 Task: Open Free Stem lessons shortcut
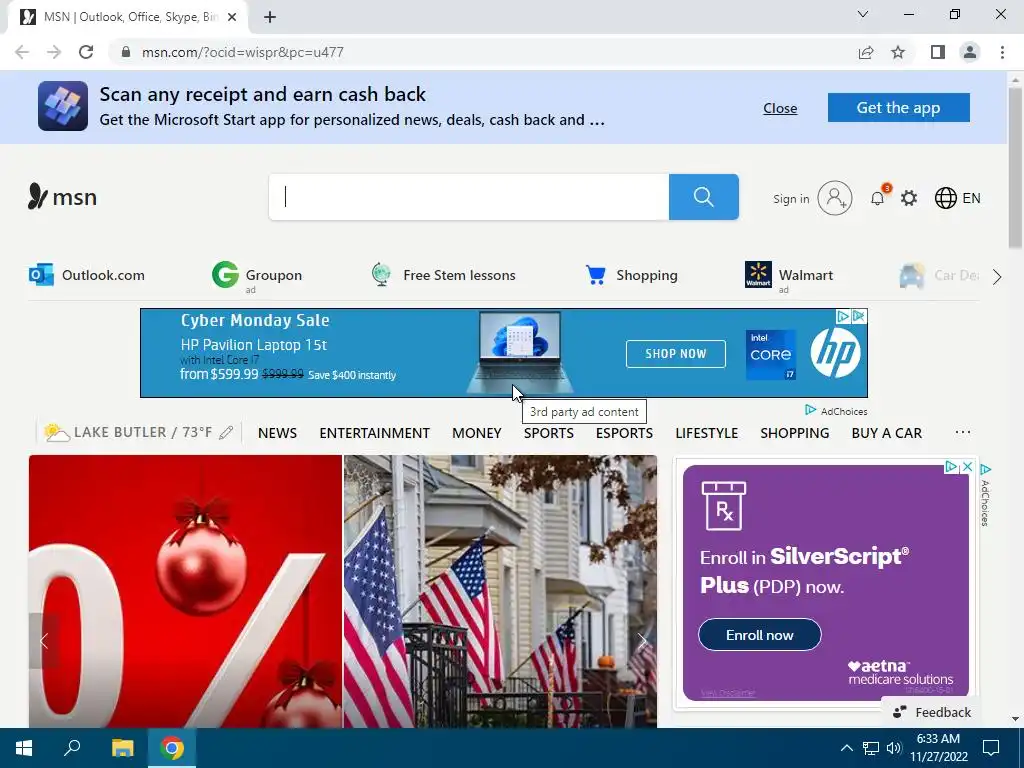(x=443, y=275)
